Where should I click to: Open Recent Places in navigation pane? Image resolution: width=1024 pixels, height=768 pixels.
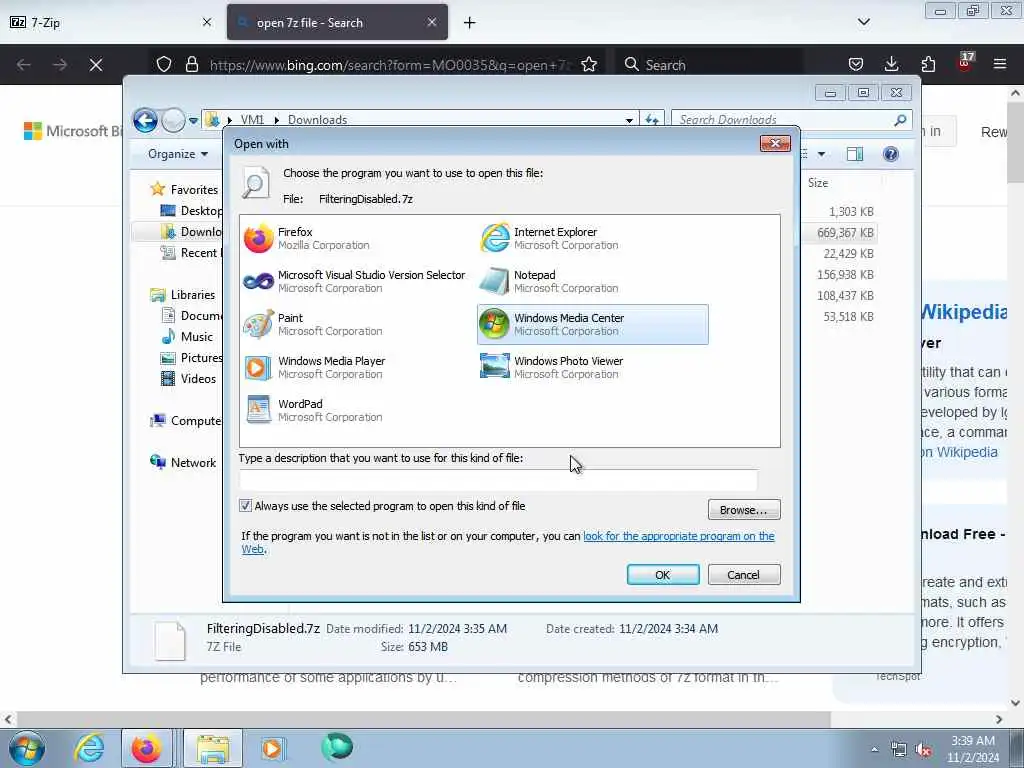click(x=199, y=253)
